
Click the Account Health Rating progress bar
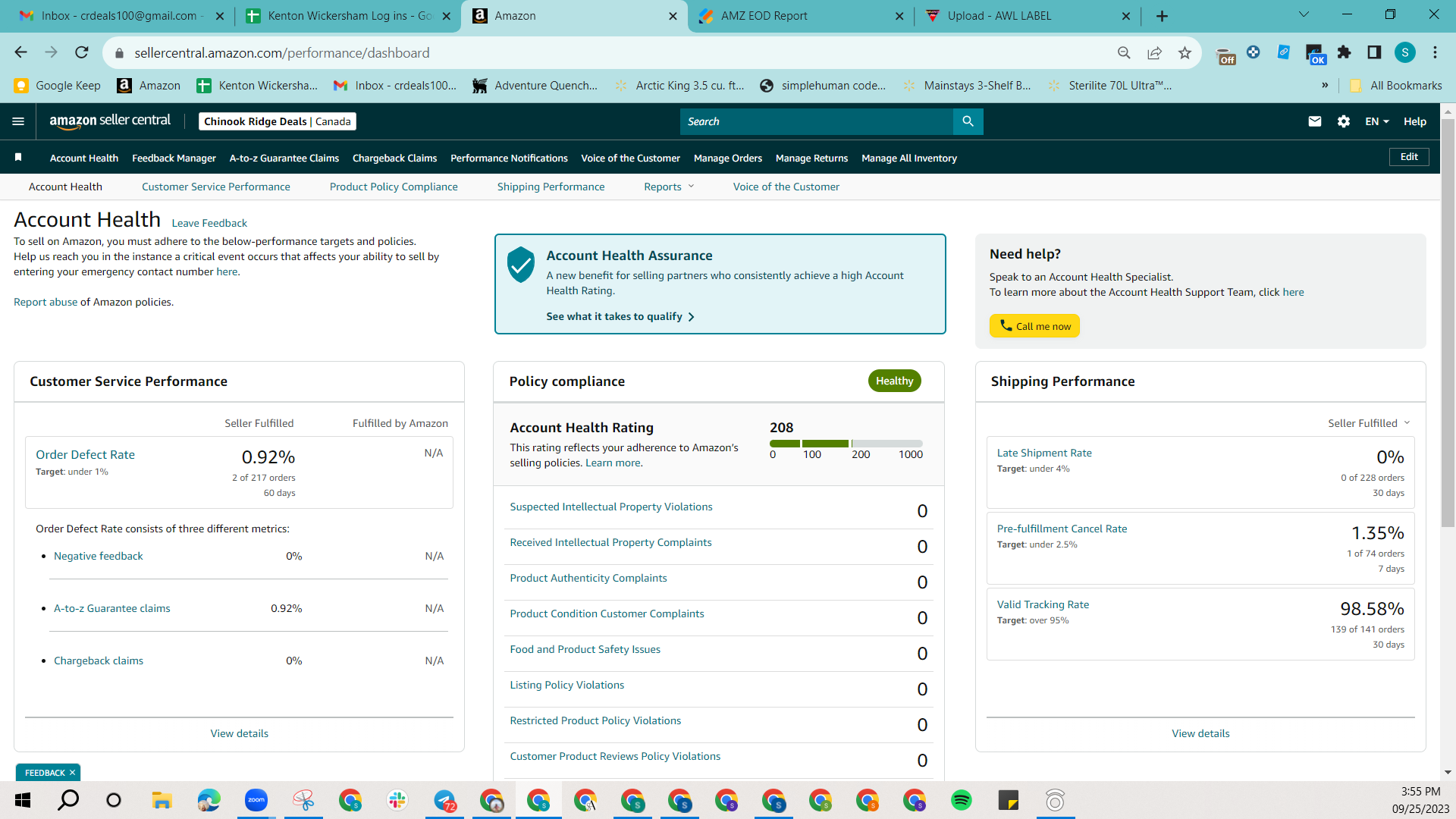pos(846,443)
